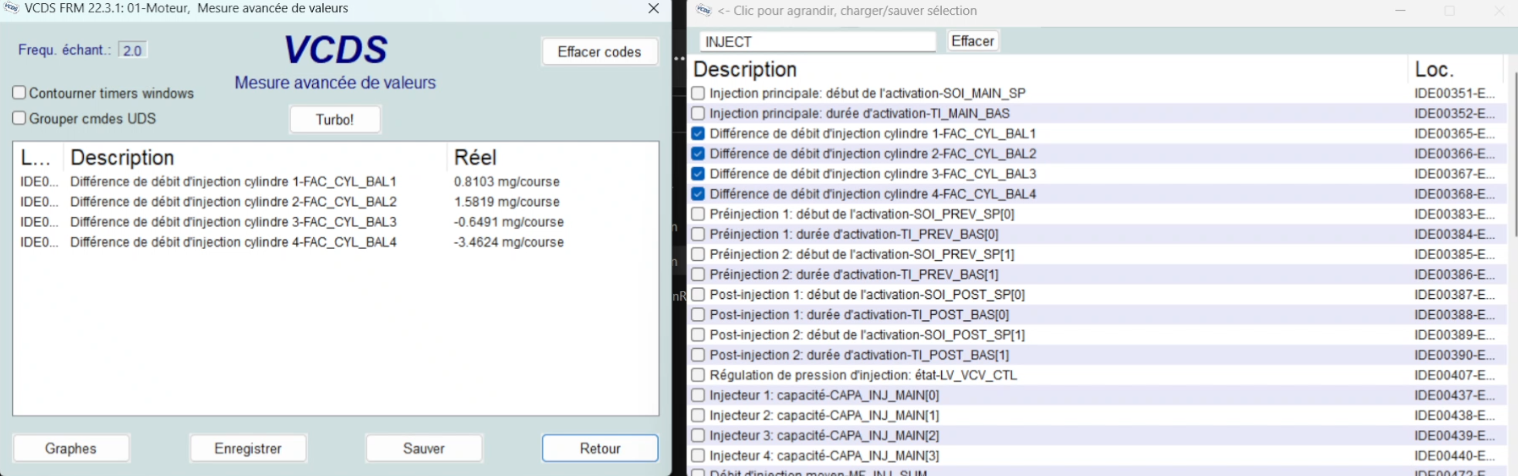Click the Sauver button
This screenshot has width=1518, height=476.
tap(424, 448)
